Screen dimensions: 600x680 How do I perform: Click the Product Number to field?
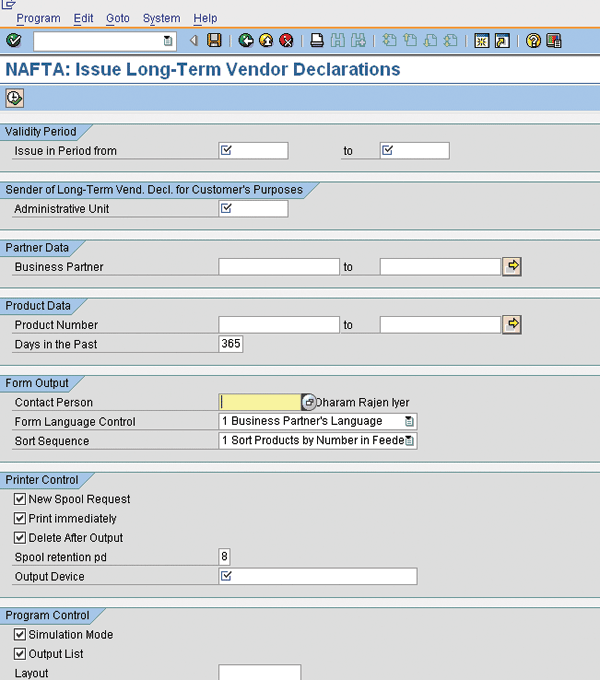coord(440,325)
